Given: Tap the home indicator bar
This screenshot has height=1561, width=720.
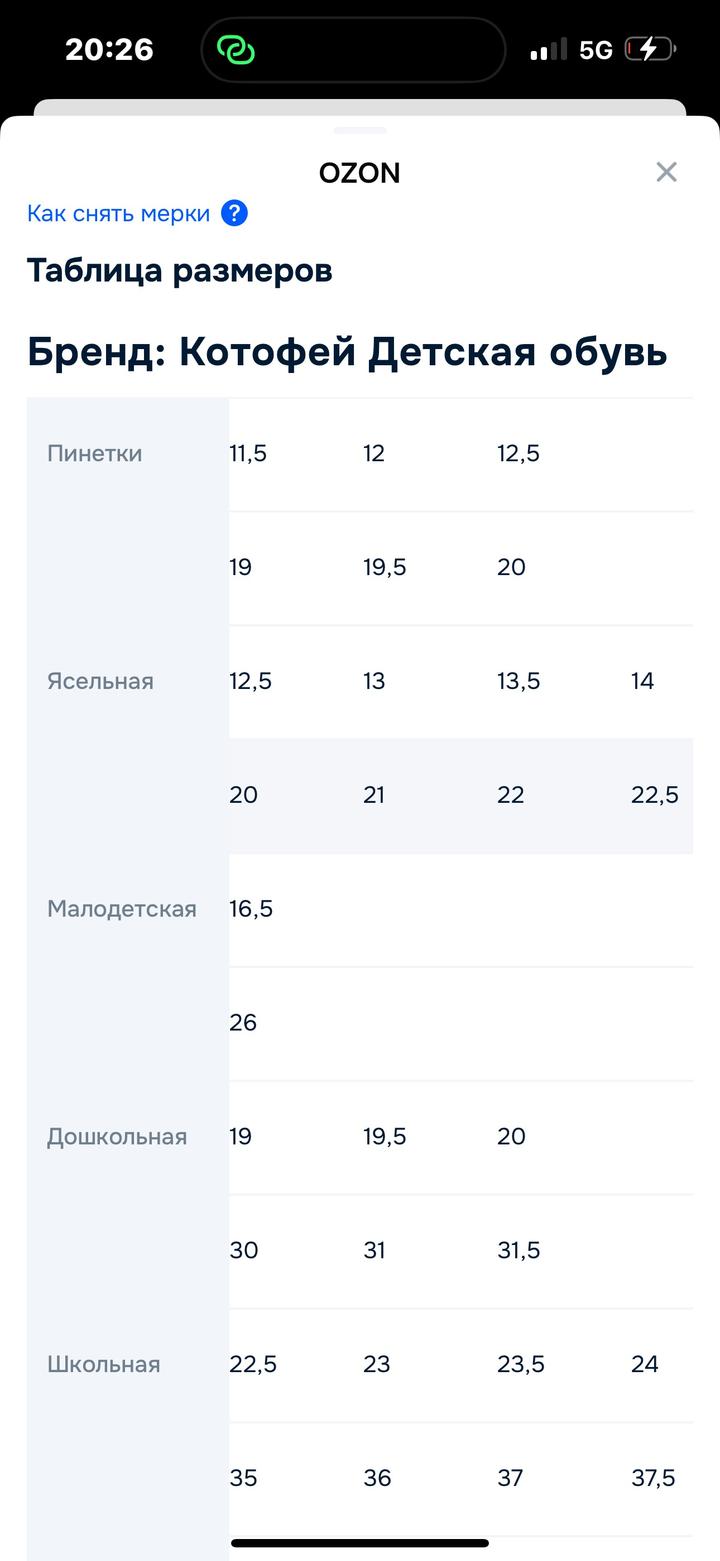Looking at the screenshot, I should tap(360, 1543).
